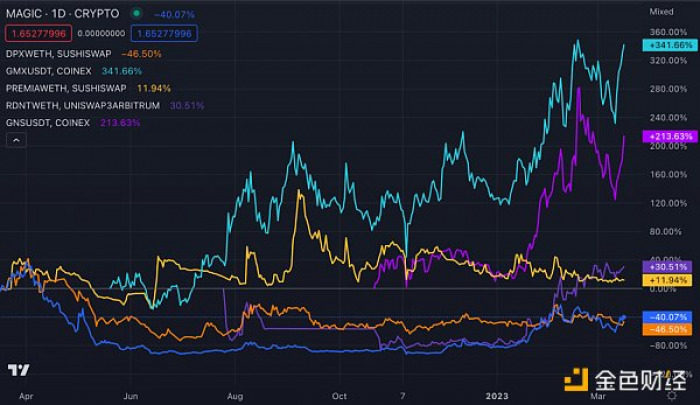Click the +30.51% purple price label
Image resolution: width=700 pixels, height=405 pixels.
(x=667, y=267)
